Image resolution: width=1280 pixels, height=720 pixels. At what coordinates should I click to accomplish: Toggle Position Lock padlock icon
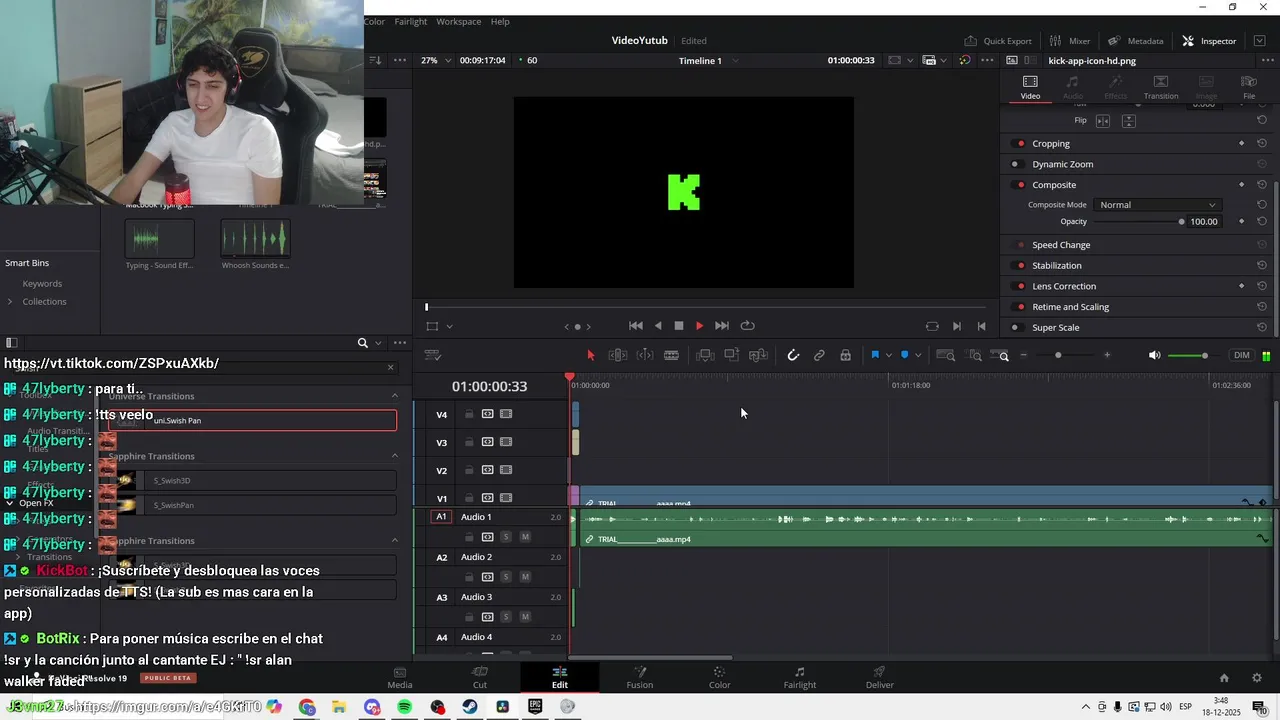(x=846, y=355)
